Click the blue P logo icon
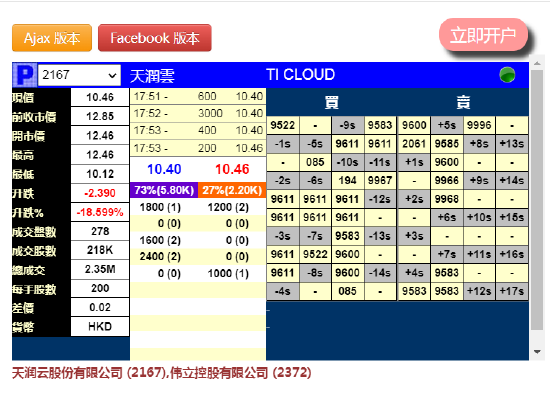The height and width of the screenshot is (396, 550). (x=24, y=75)
